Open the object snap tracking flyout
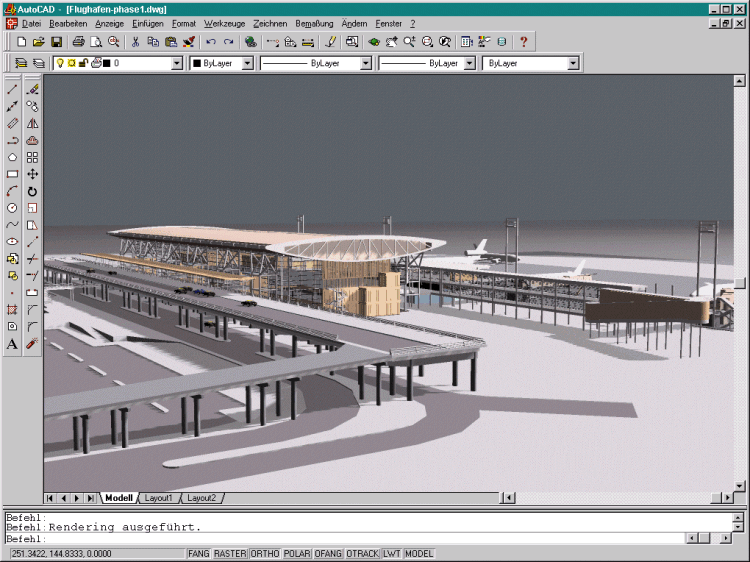Viewport: 750px width, 562px height. point(273,42)
